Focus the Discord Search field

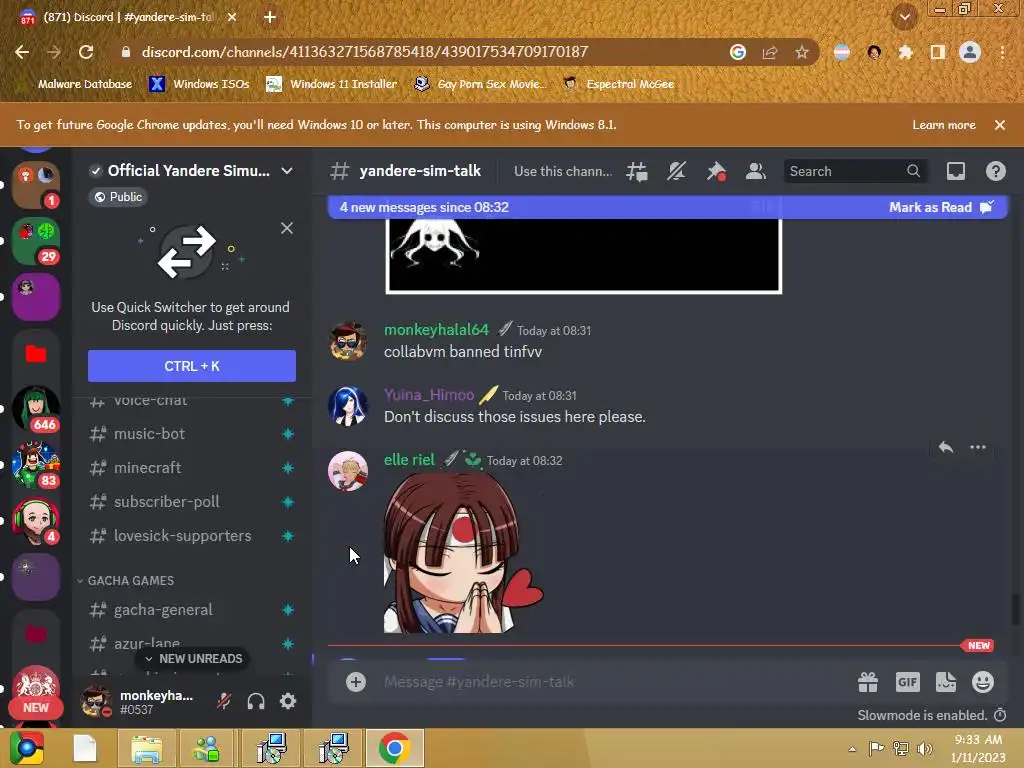coord(855,171)
